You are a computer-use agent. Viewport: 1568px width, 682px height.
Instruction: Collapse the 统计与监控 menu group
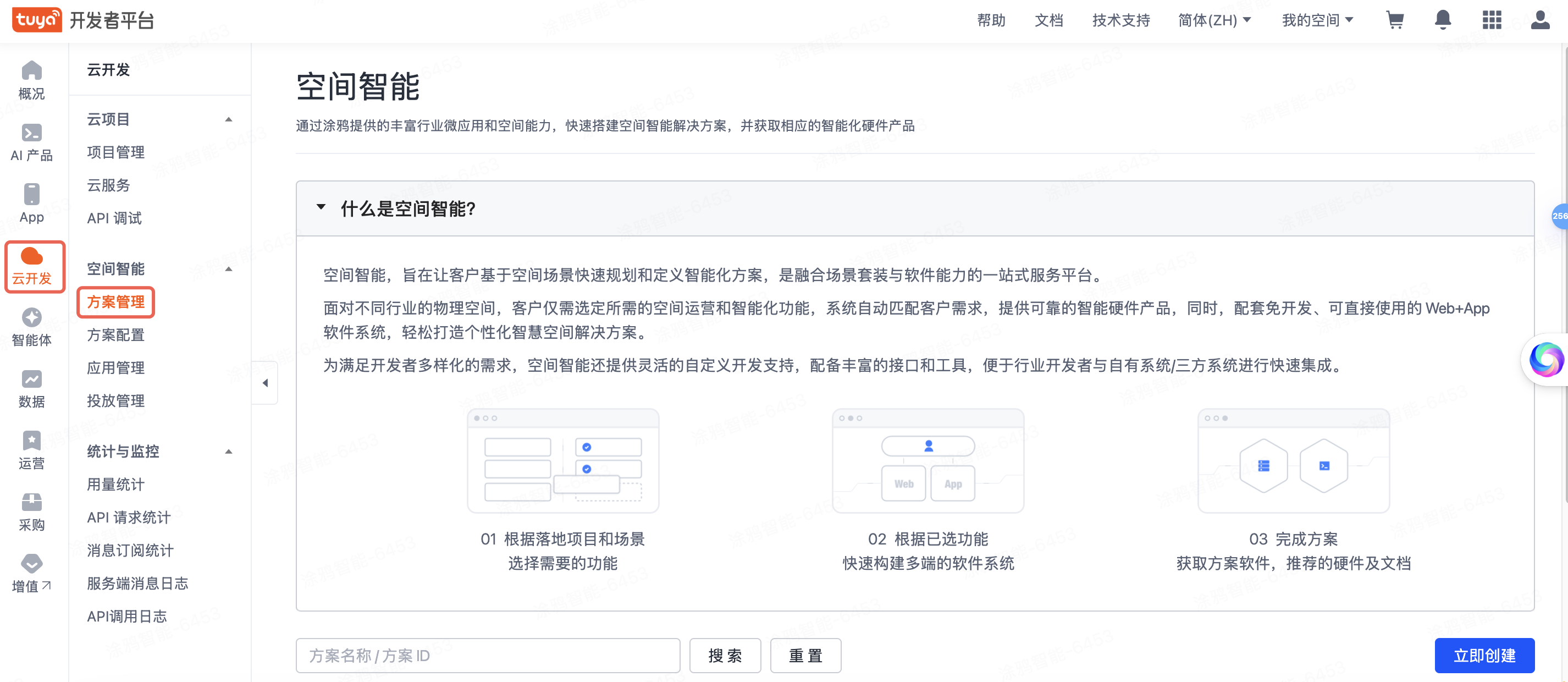pos(229,452)
